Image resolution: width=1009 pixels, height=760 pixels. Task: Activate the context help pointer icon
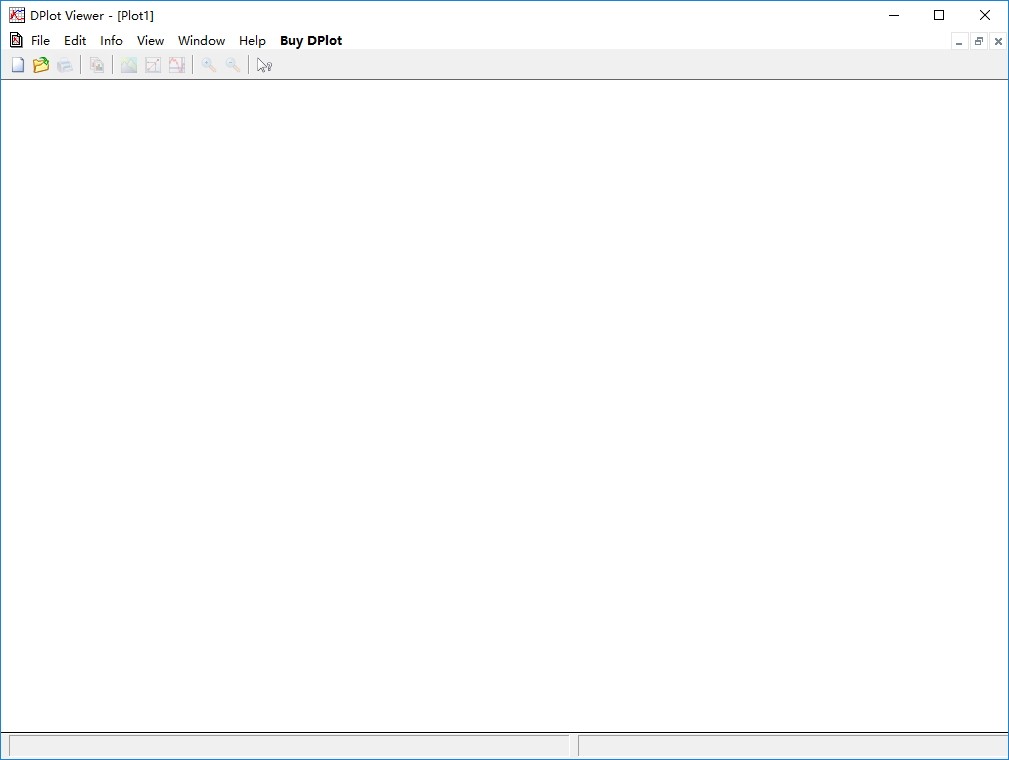[264, 65]
